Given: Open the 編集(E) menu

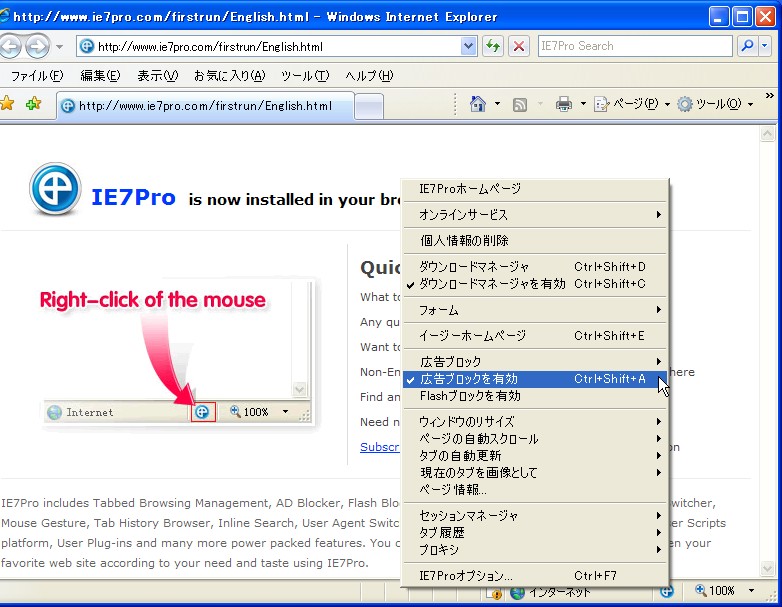Looking at the screenshot, I should tap(100, 76).
